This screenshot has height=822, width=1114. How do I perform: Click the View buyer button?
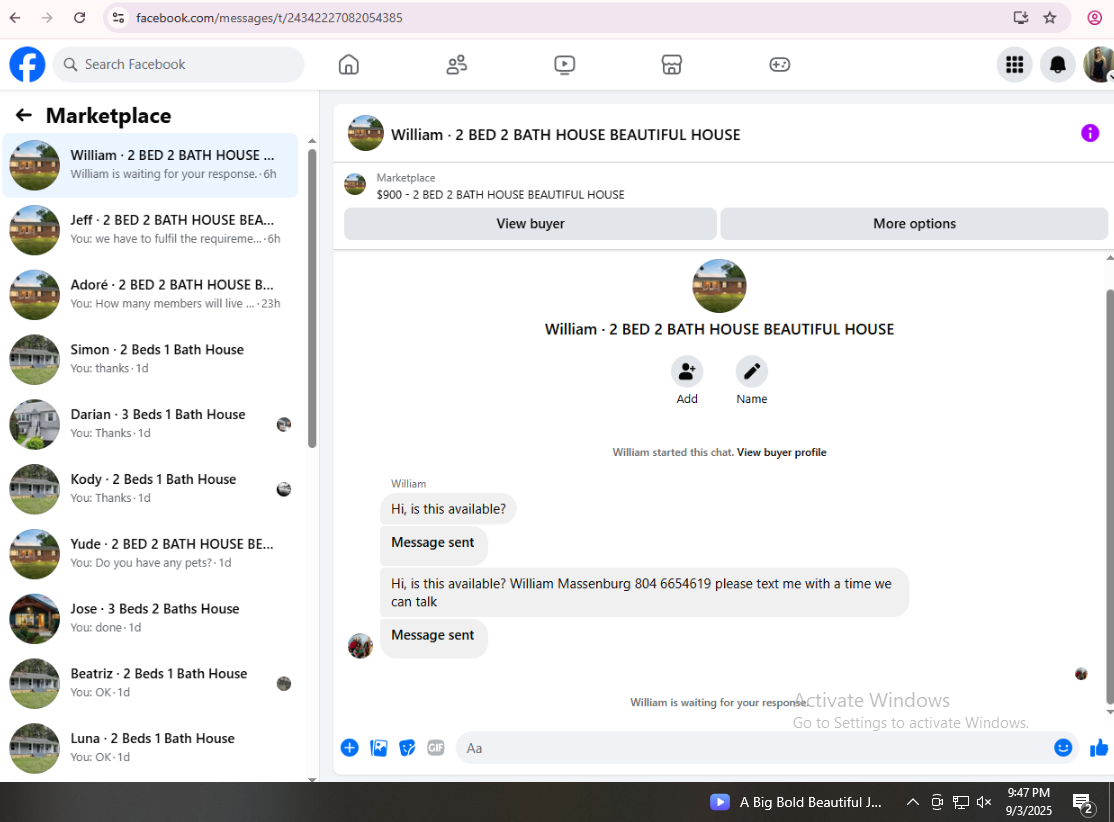[530, 224]
